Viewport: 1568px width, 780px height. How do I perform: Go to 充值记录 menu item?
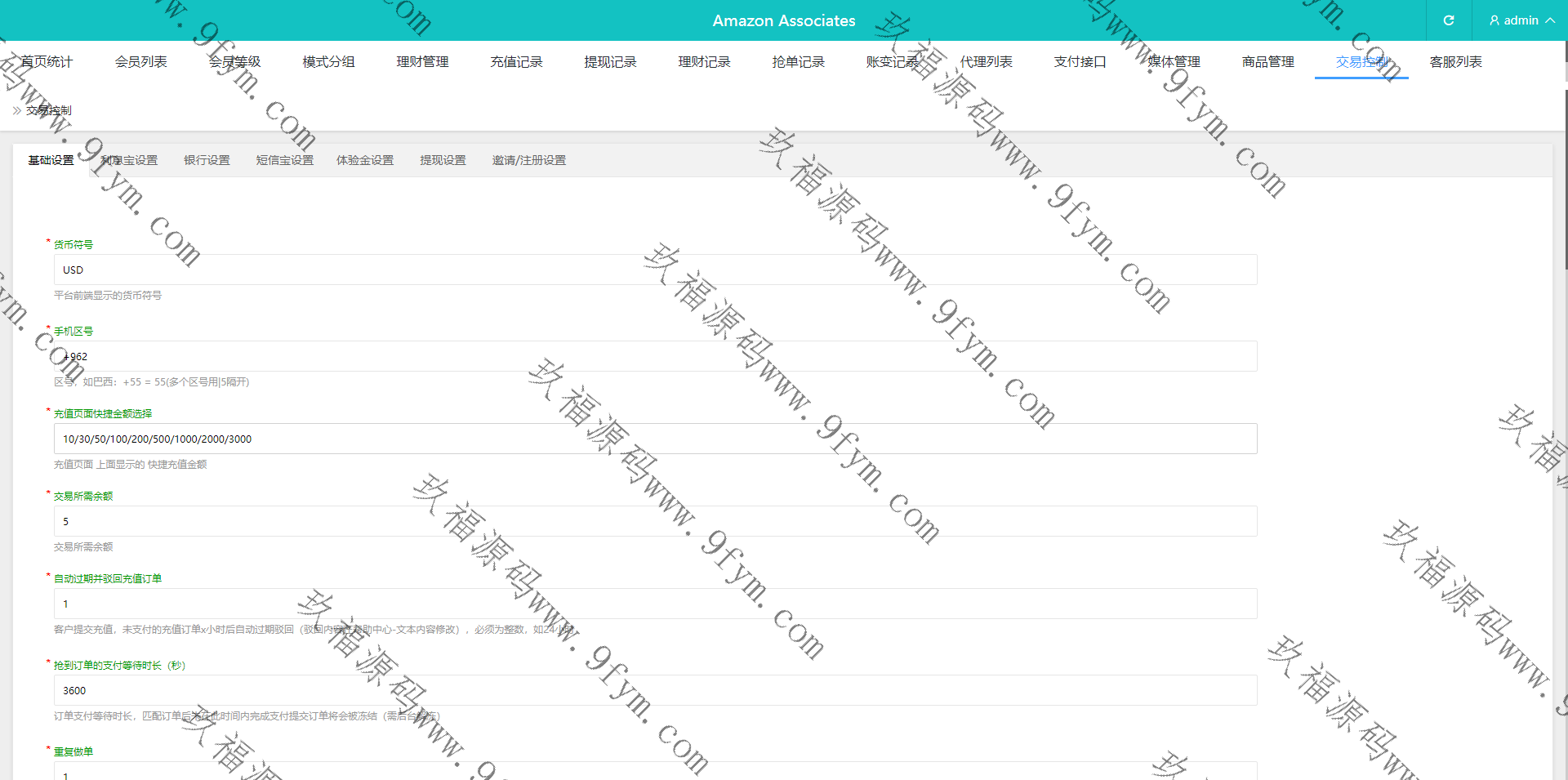tap(516, 62)
